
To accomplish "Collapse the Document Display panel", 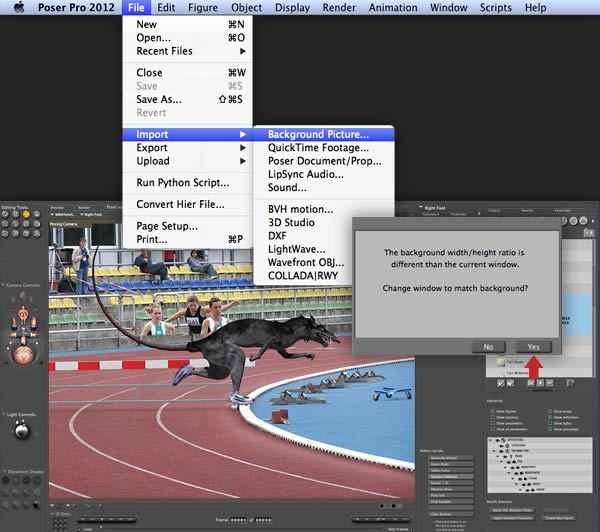I will [x=4, y=472].
